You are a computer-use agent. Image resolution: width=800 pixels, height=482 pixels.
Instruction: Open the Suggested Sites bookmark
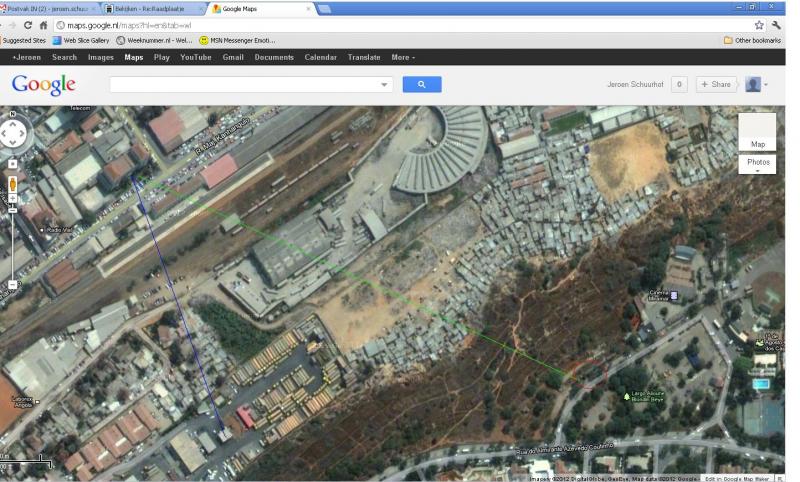(23, 40)
